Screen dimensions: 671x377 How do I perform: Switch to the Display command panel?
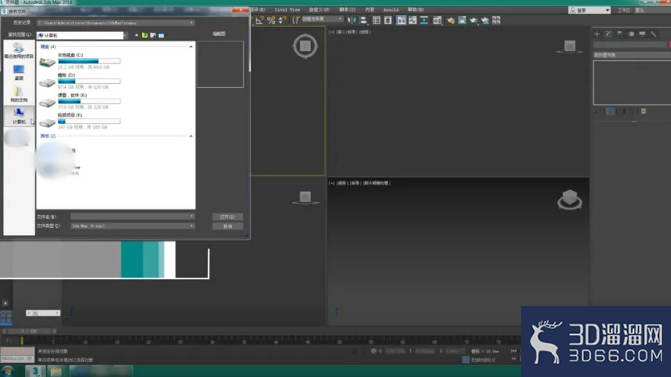click(642, 34)
